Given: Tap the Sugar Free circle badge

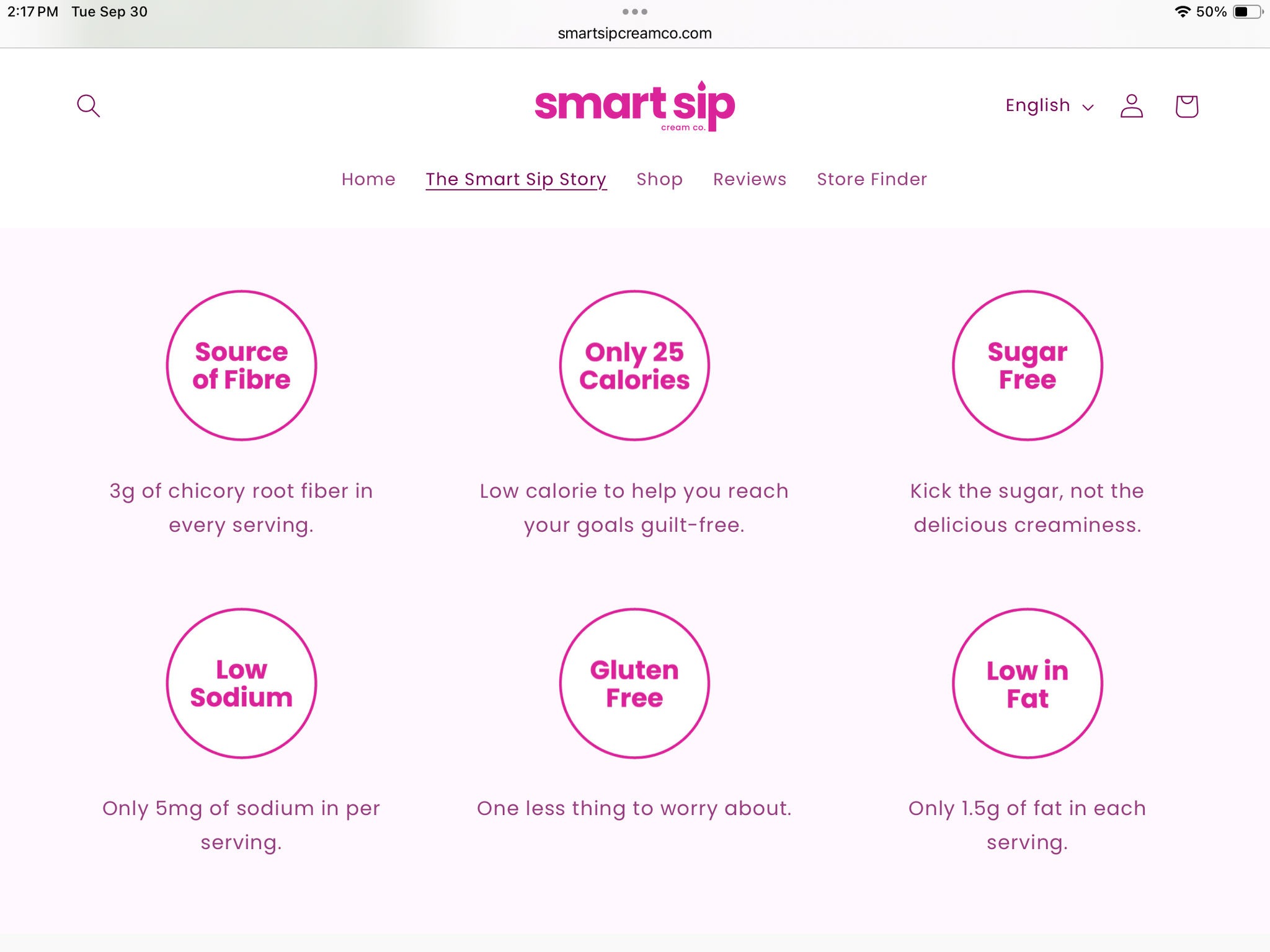Looking at the screenshot, I should tap(1027, 366).
